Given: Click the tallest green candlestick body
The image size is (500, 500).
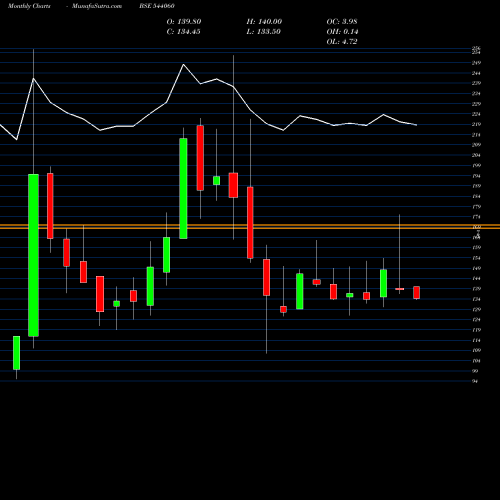Looking at the screenshot, I should point(33,255).
